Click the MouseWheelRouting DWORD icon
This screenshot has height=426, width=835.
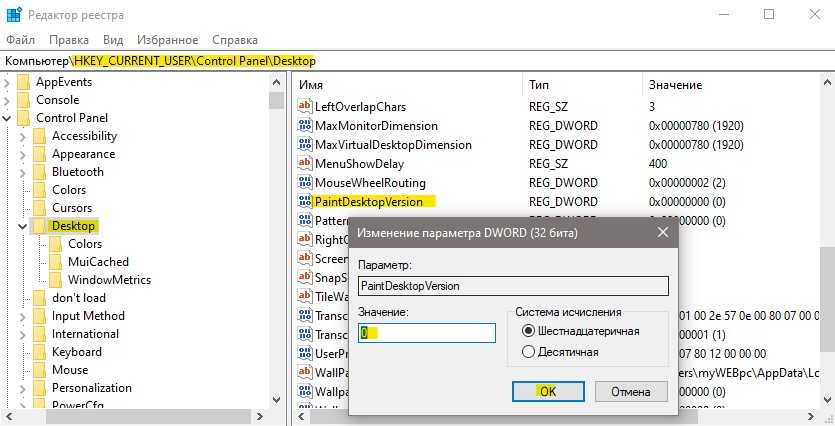click(305, 183)
